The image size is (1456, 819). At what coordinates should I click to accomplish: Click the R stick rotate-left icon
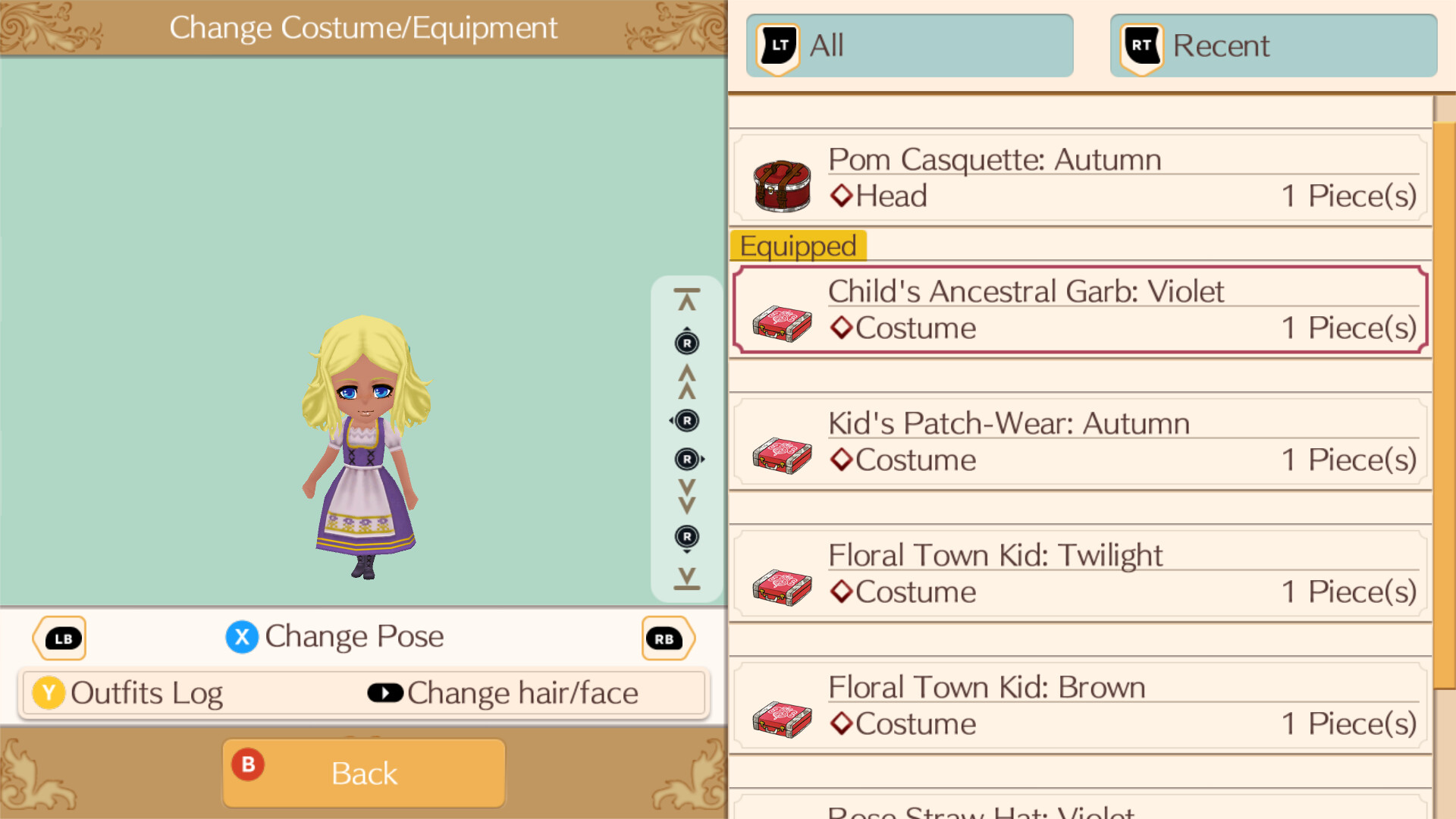[685, 421]
